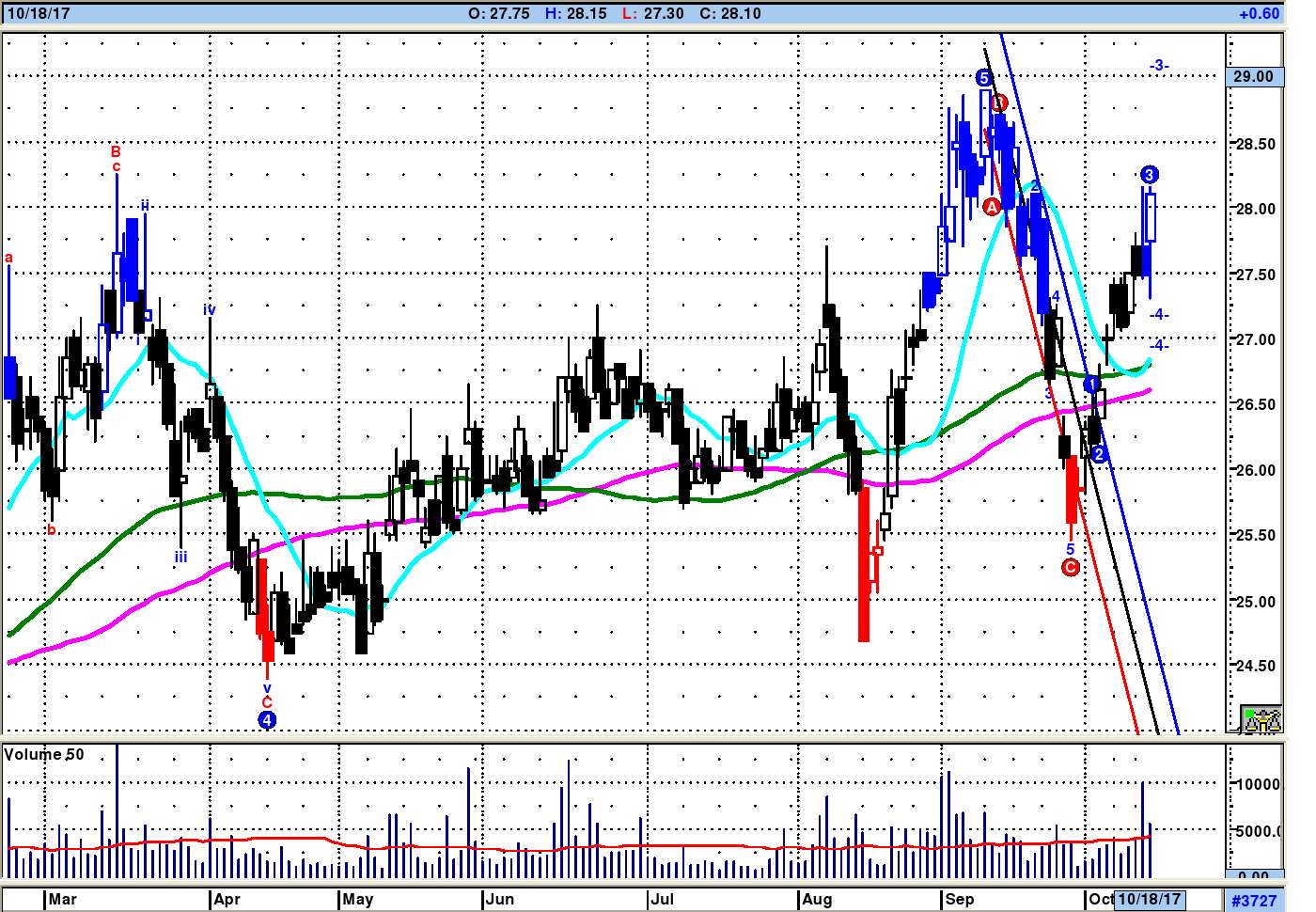Screen dimensions: 1316x912
Task: Click the high price H: 28.15
Action: (576, 13)
